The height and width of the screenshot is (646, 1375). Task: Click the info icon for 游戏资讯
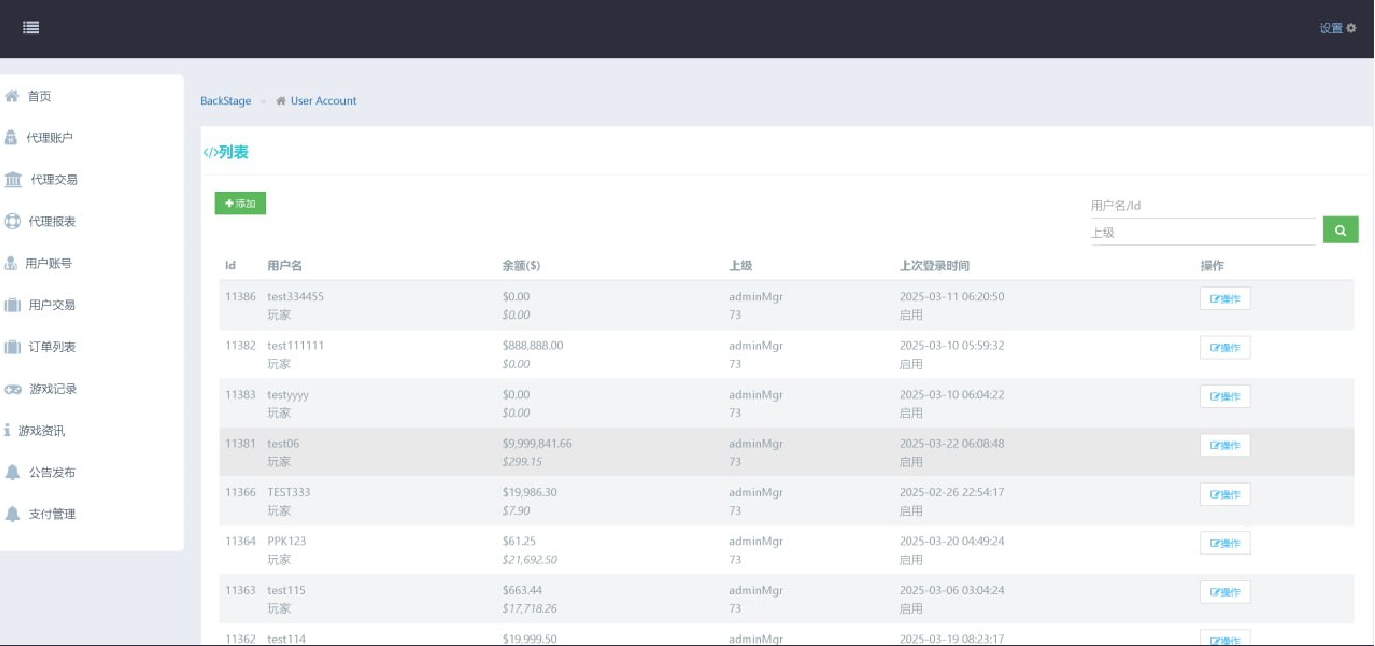click(8, 431)
